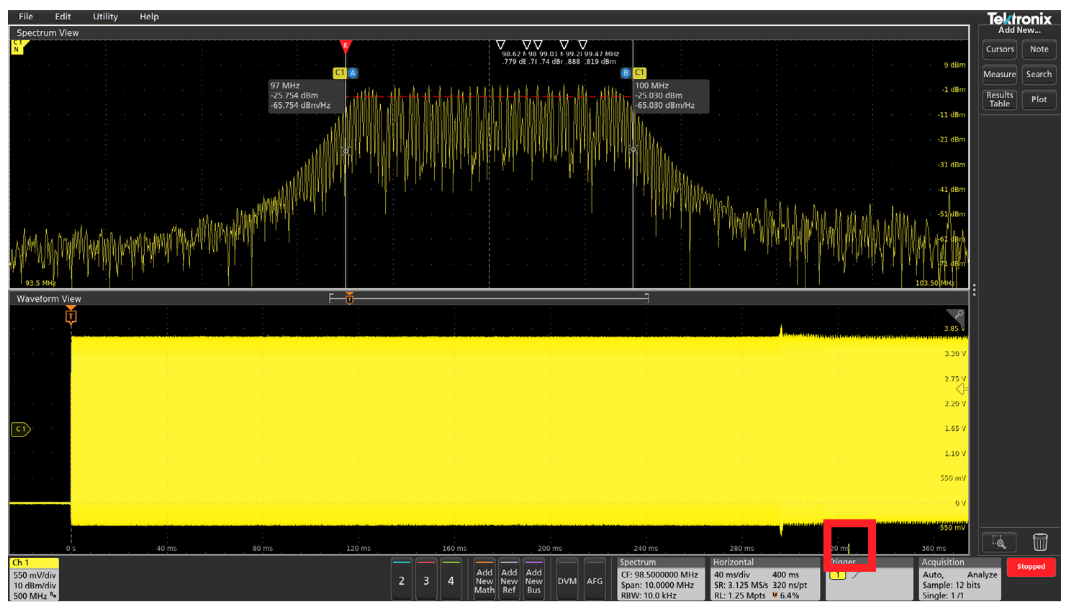Click the Plot button
This screenshot has height=607, width=1068.
click(1039, 99)
